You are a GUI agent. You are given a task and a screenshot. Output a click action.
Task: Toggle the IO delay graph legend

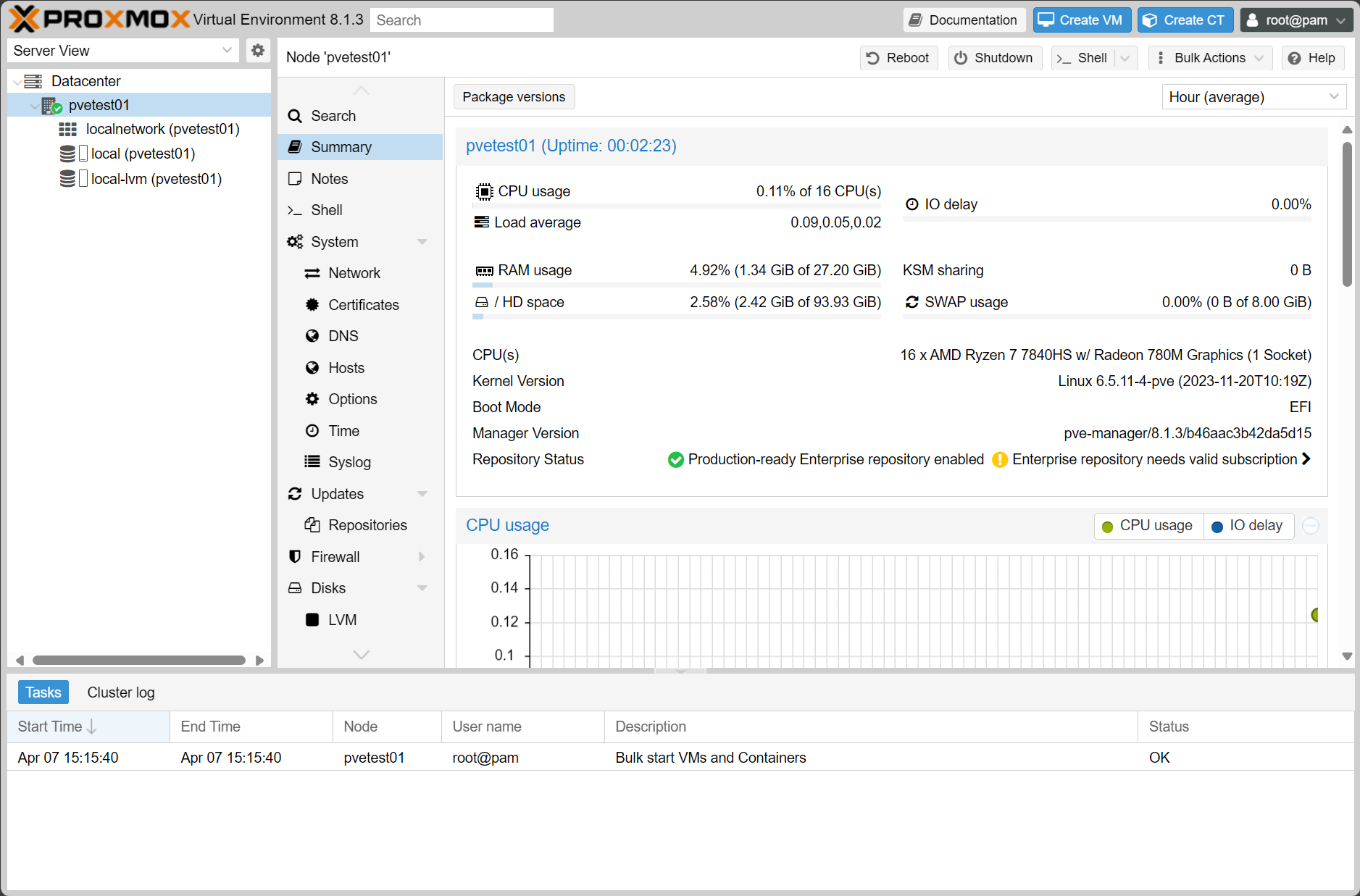tap(1248, 525)
